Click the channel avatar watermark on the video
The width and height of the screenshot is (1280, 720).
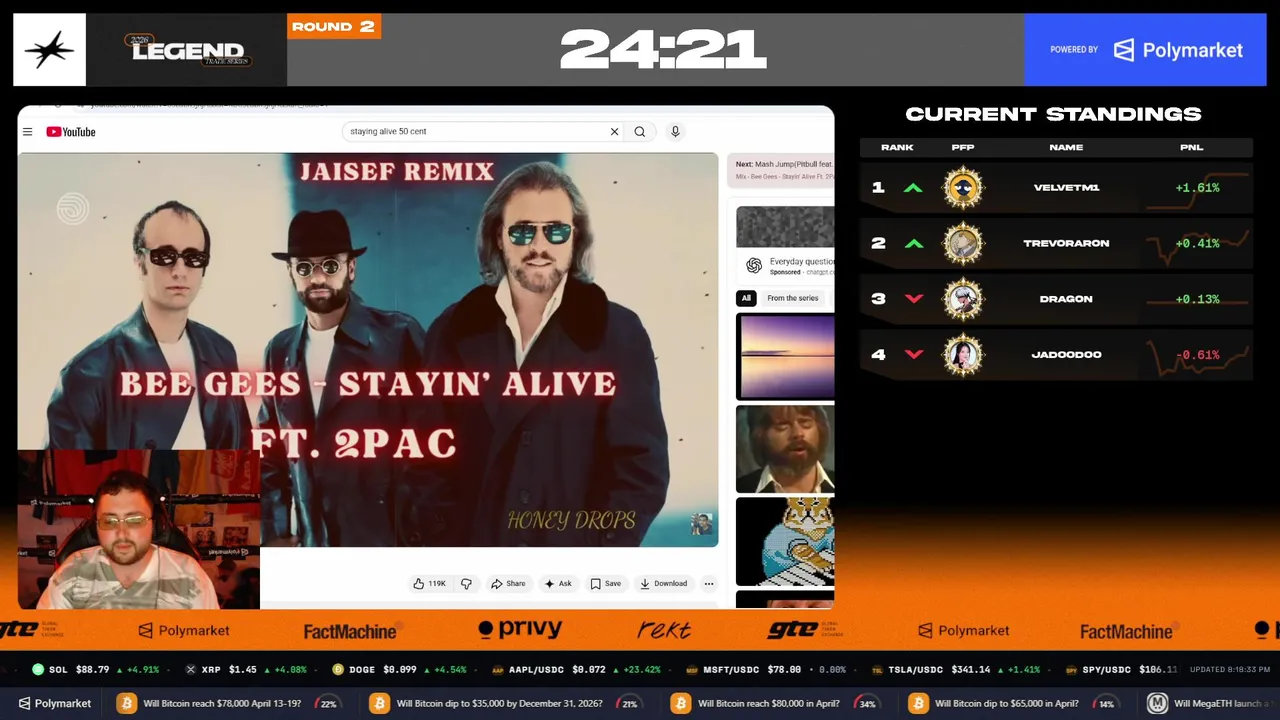click(x=702, y=525)
